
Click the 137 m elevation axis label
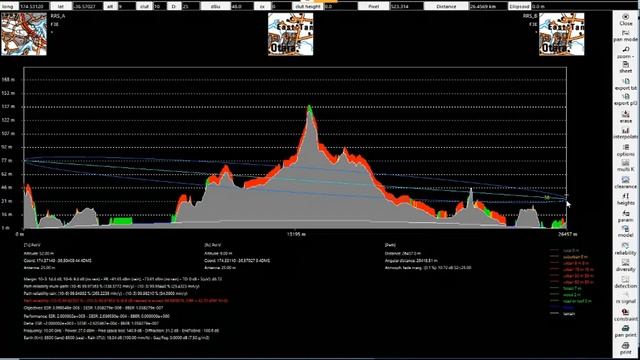pos(8,107)
